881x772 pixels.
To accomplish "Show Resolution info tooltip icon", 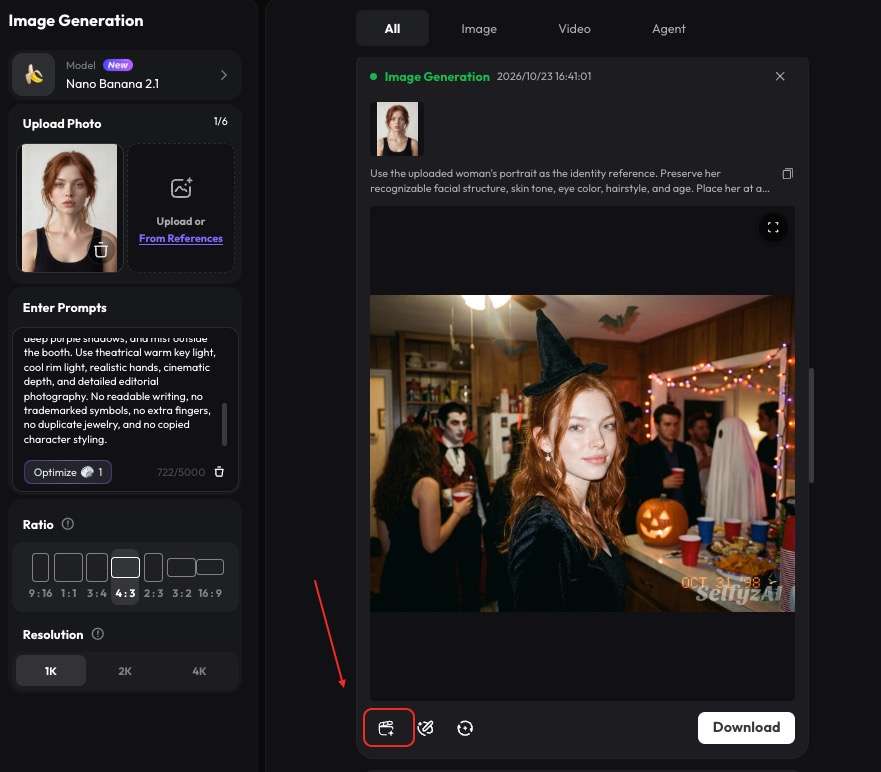I will [x=98, y=634].
